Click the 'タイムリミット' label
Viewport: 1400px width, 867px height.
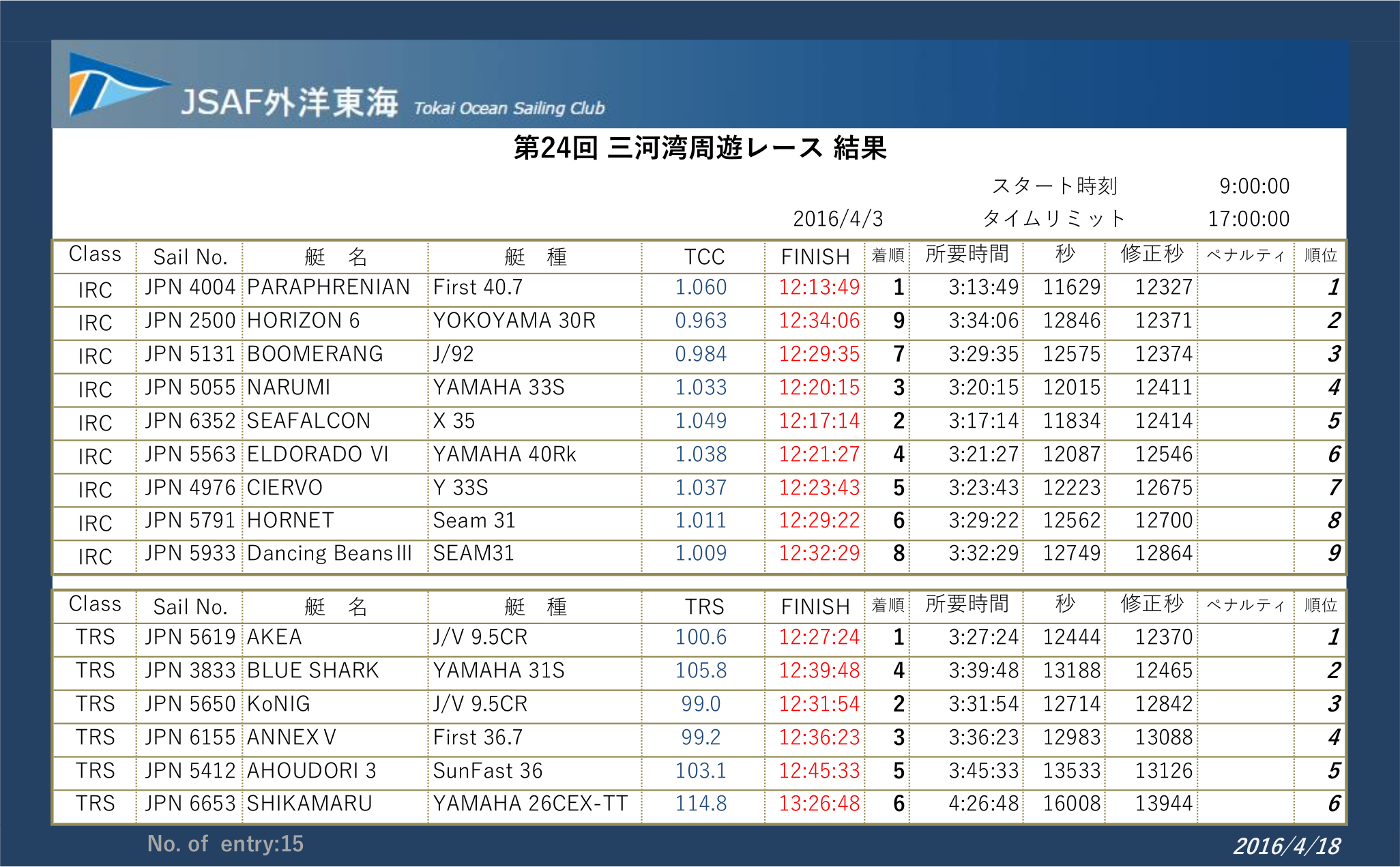click(1054, 218)
